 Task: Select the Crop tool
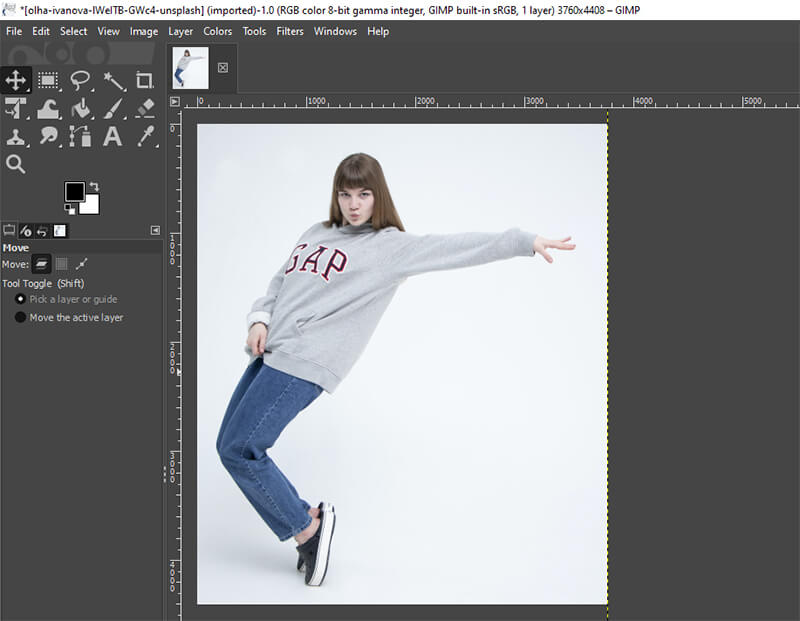(145, 80)
